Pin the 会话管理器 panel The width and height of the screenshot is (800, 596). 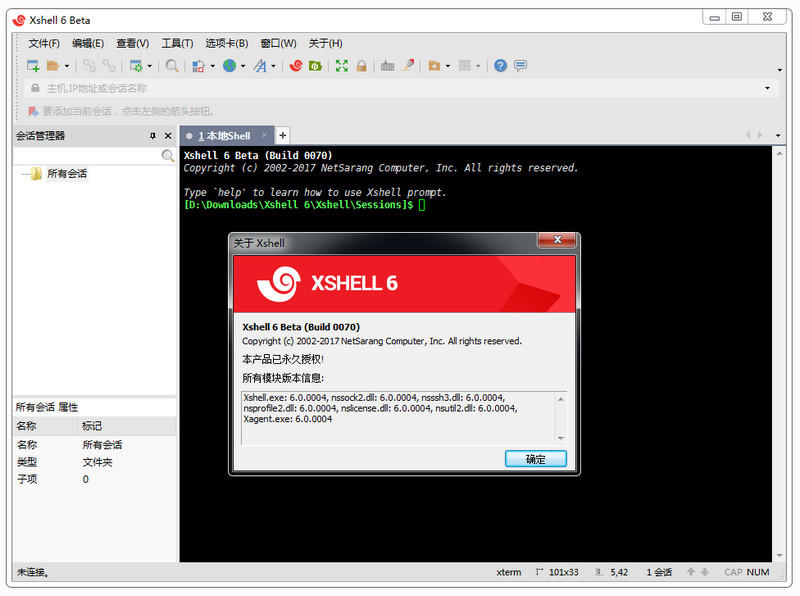coord(153,135)
